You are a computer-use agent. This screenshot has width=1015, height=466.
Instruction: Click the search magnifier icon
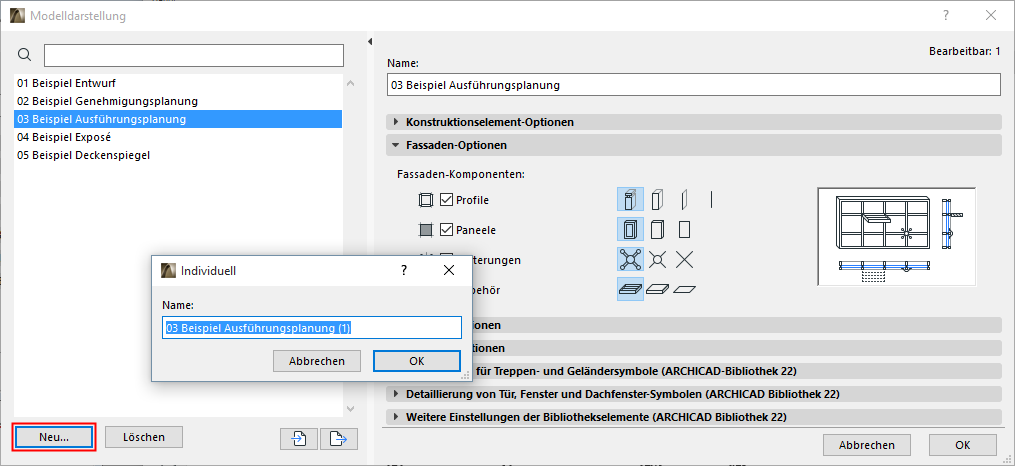(x=25, y=55)
